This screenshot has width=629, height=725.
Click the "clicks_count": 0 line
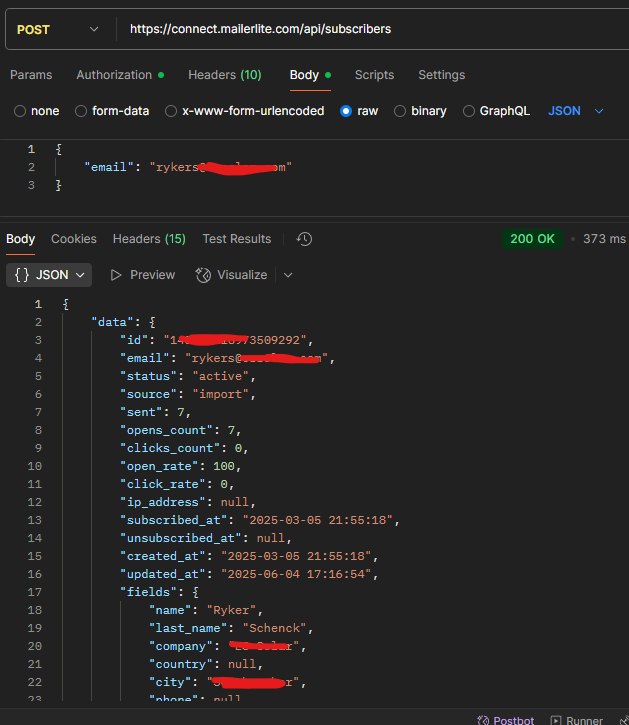coord(184,448)
